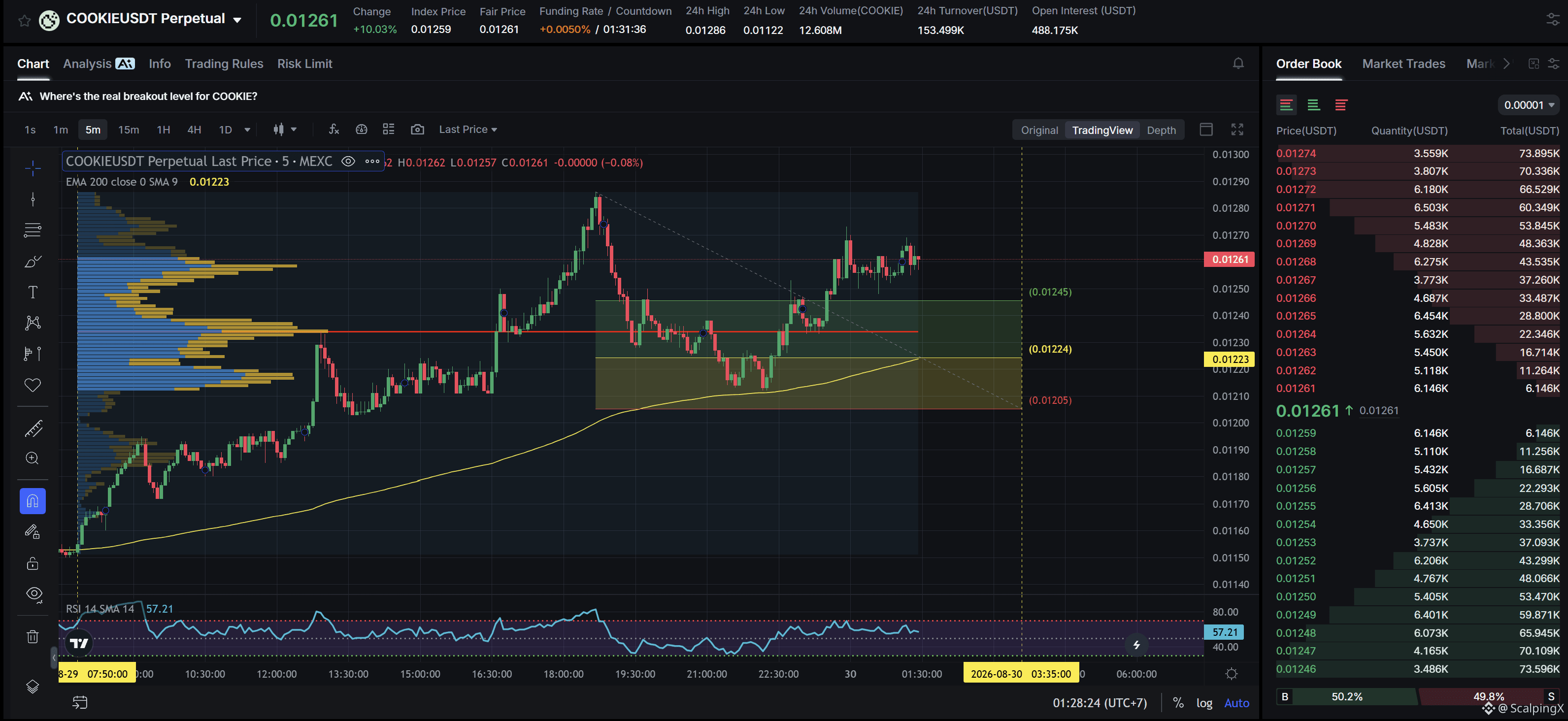
Task: Open the Fibonacci retracement tools
Action: (33, 230)
